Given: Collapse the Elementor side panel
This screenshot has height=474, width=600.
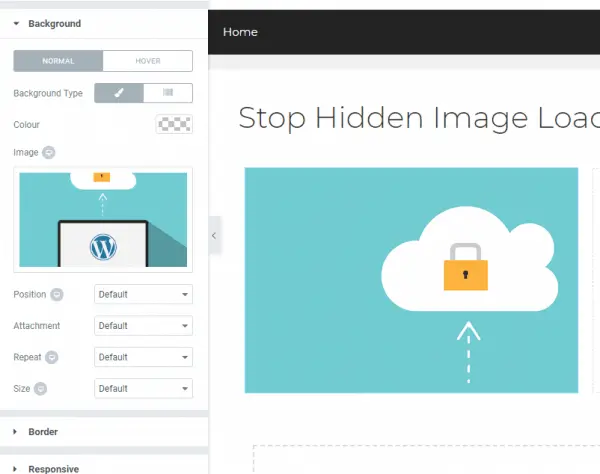Looking at the screenshot, I should click(214, 236).
